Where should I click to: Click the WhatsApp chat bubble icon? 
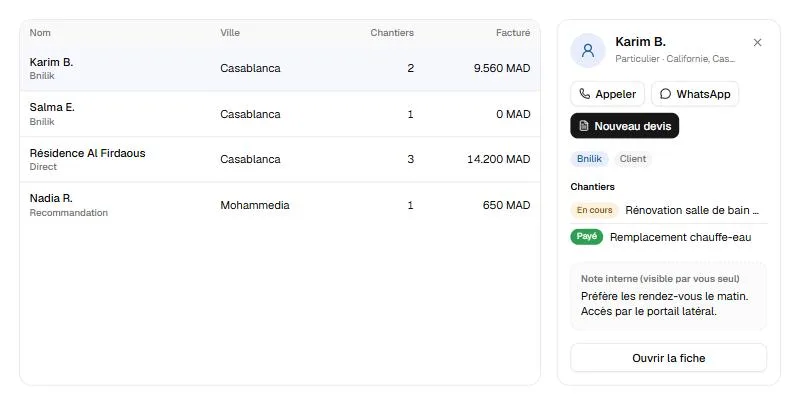pyautogui.click(x=665, y=94)
